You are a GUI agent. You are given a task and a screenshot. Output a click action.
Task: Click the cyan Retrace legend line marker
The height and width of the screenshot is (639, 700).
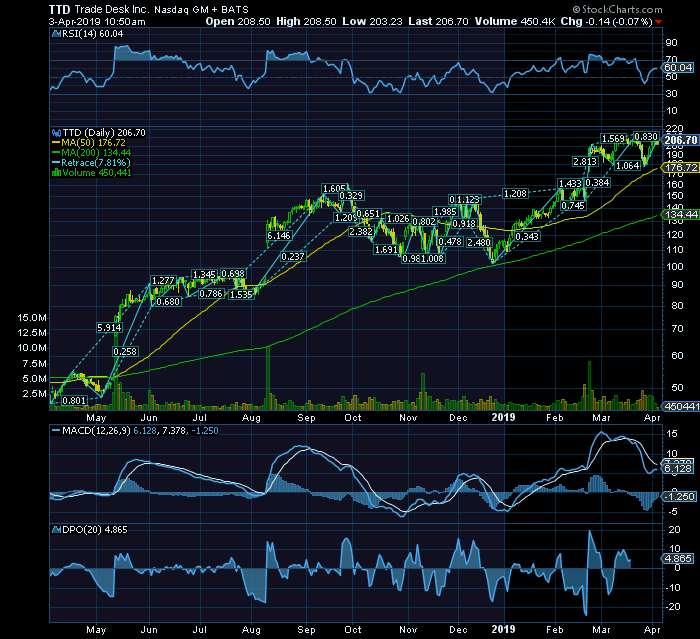(56, 163)
